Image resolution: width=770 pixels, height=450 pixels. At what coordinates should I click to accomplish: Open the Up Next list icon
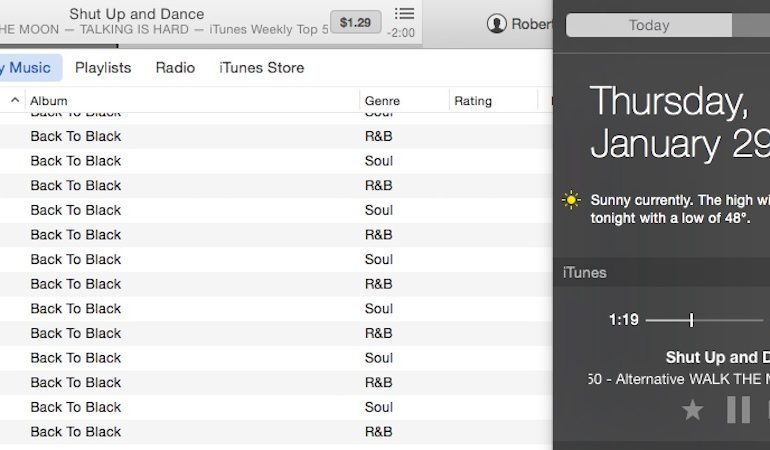[x=404, y=14]
